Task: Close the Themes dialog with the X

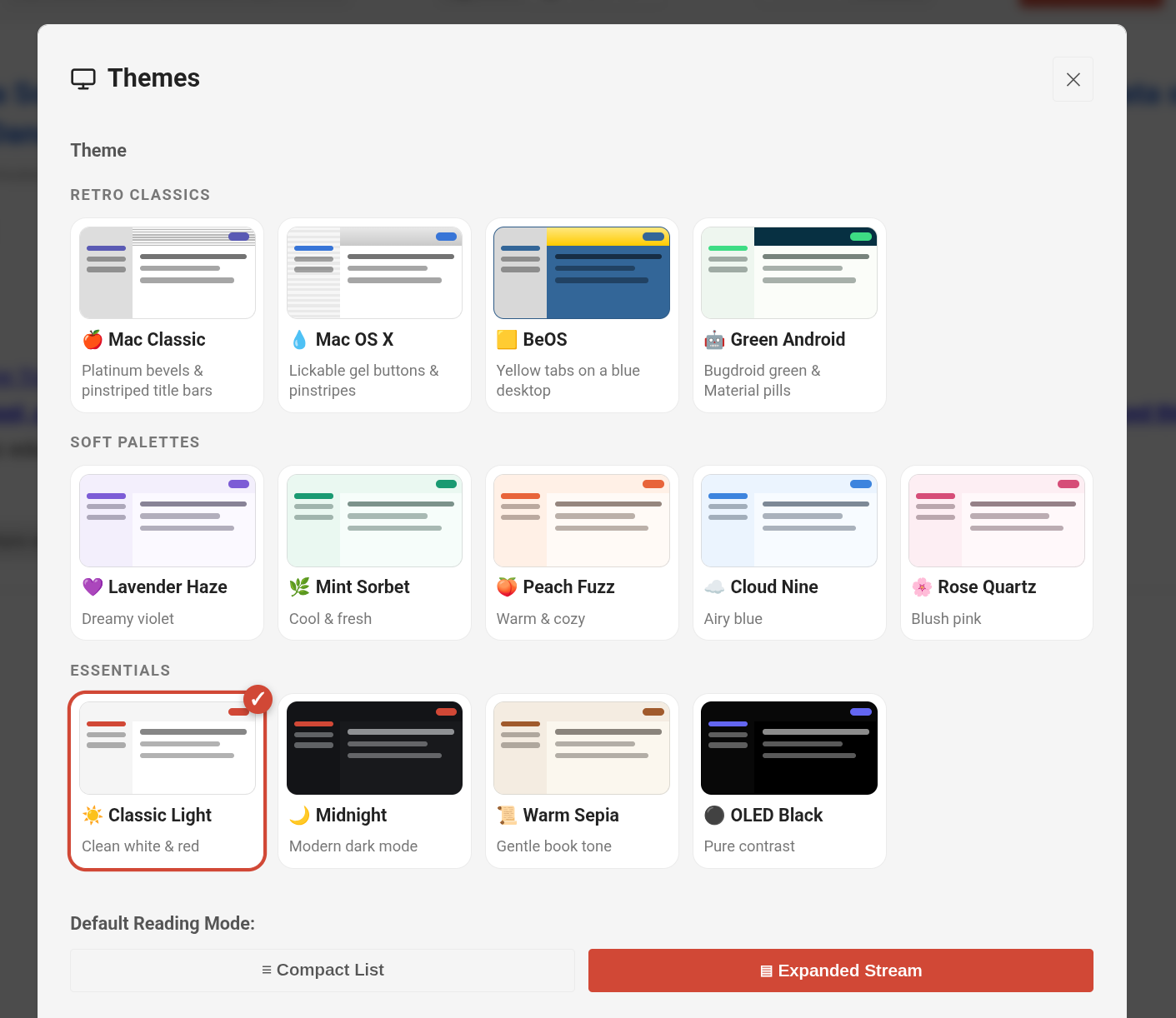Action: (x=1073, y=79)
